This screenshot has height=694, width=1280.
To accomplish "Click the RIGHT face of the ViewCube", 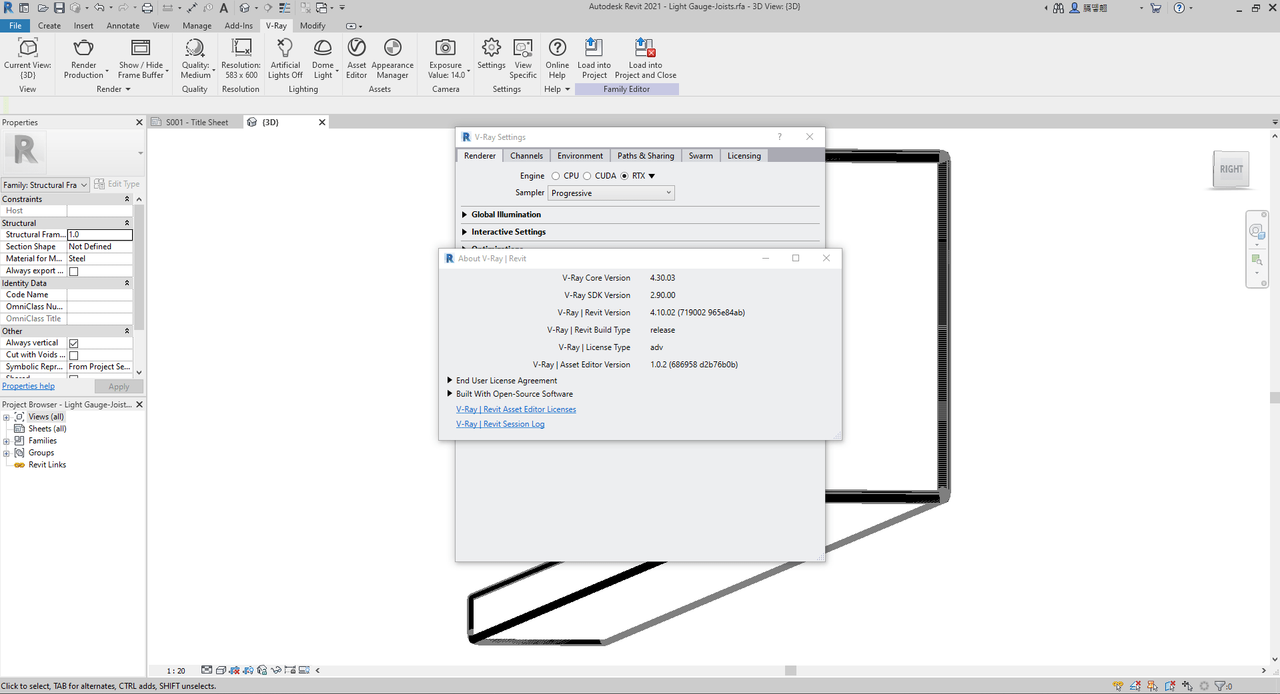I will click(1231, 169).
